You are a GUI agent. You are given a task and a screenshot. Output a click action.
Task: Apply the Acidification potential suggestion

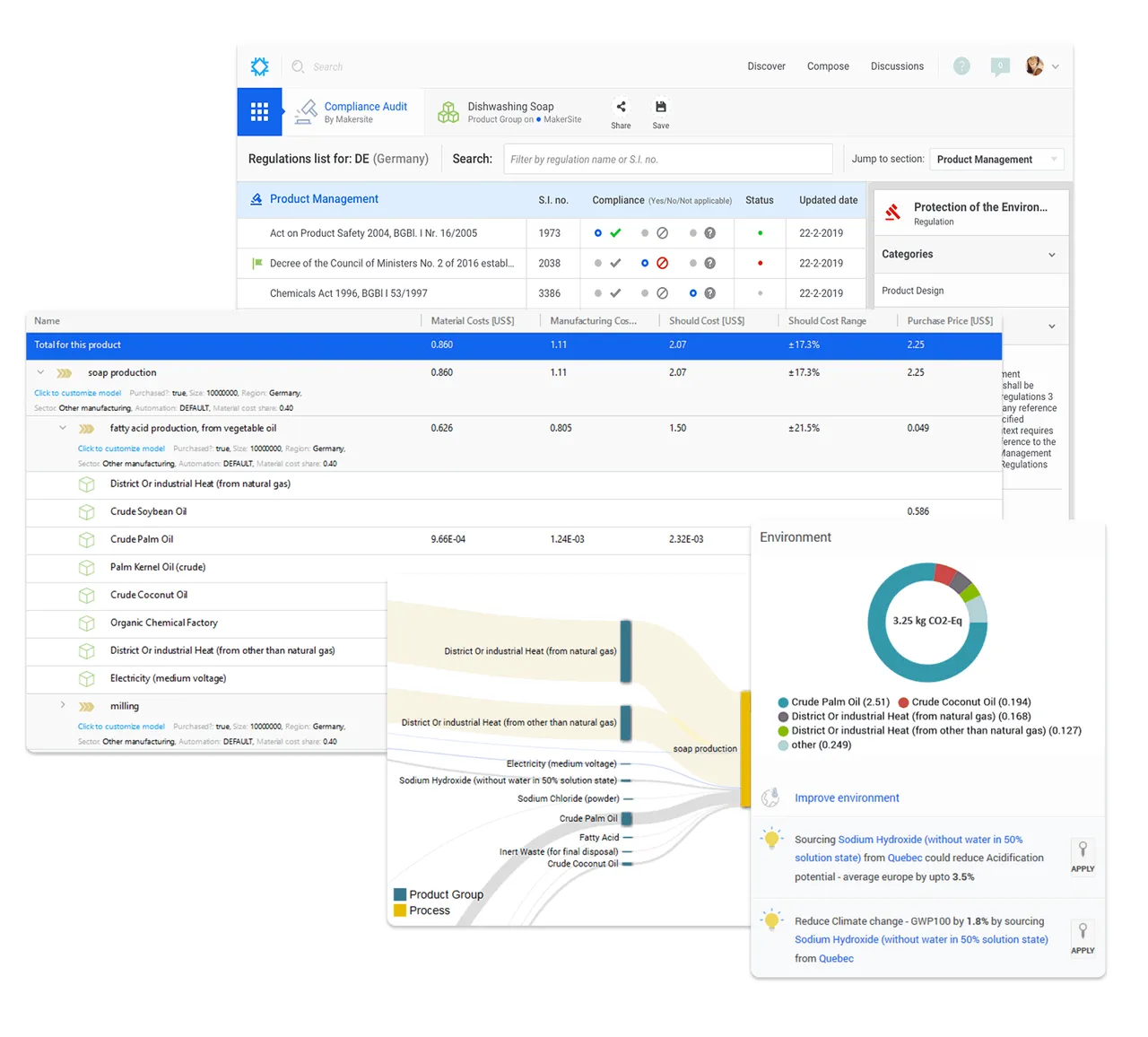tap(1083, 857)
